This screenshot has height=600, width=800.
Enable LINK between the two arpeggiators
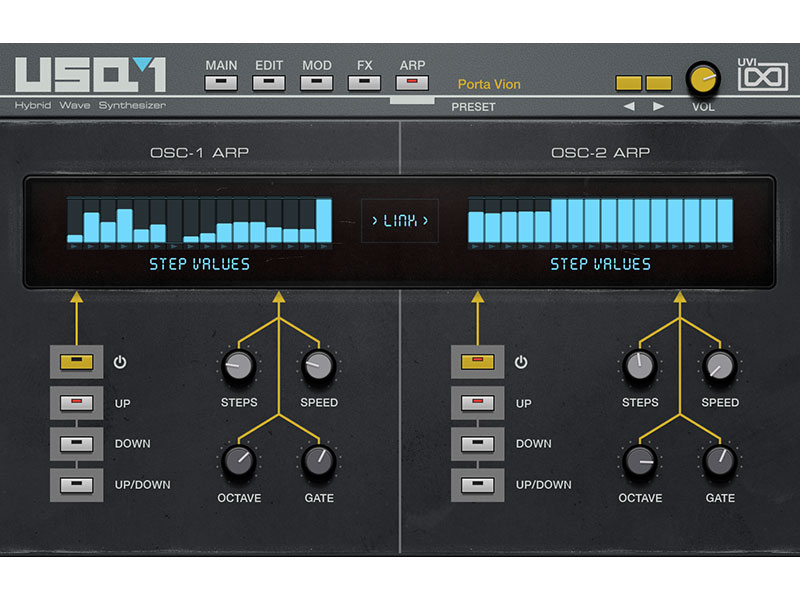[x=400, y=220]
